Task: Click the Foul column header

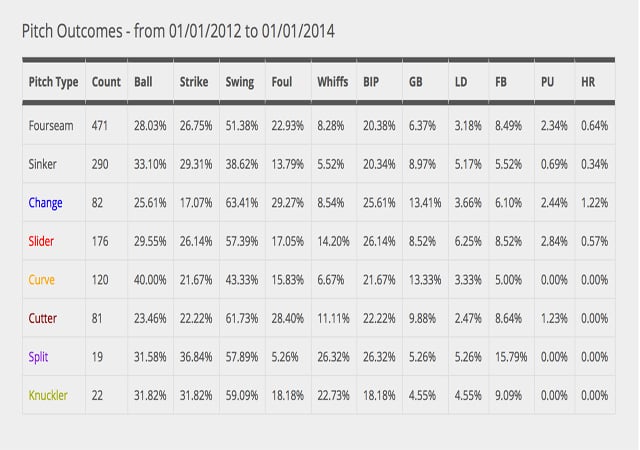Action: pyautogui.click(x=282, y=82)
